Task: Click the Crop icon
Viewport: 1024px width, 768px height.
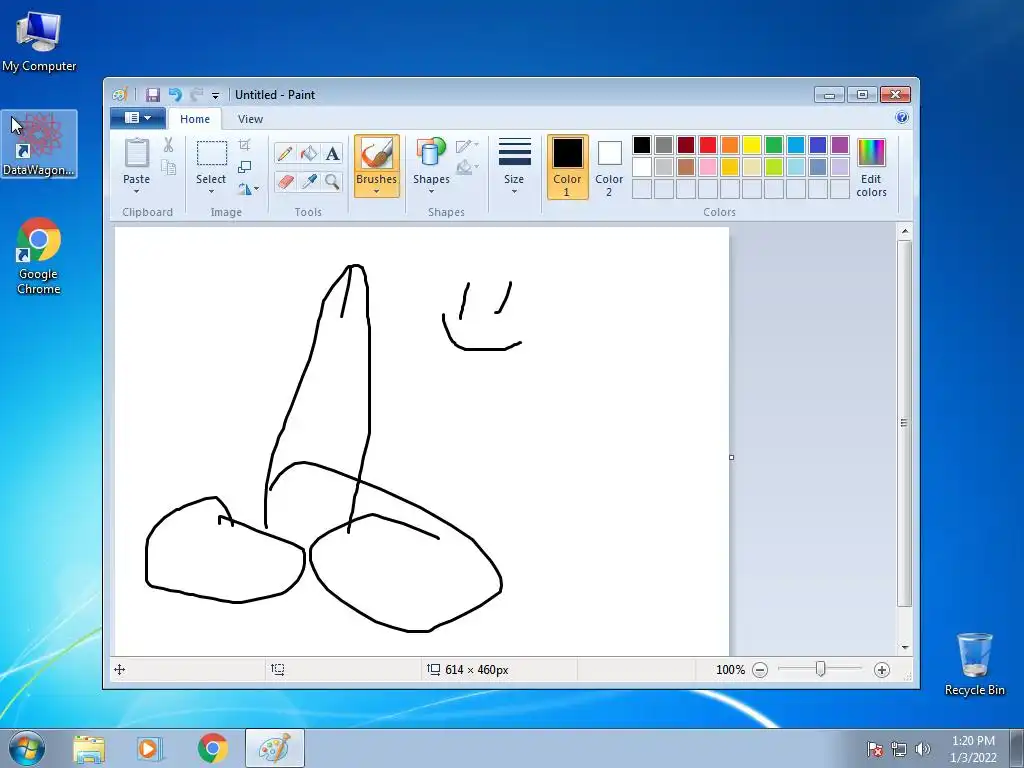Action: coord(245,144)
